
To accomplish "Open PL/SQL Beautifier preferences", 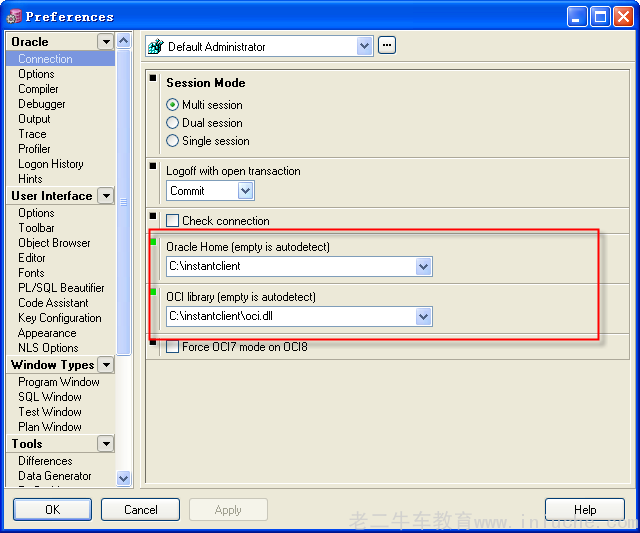I will coord(61,288).
